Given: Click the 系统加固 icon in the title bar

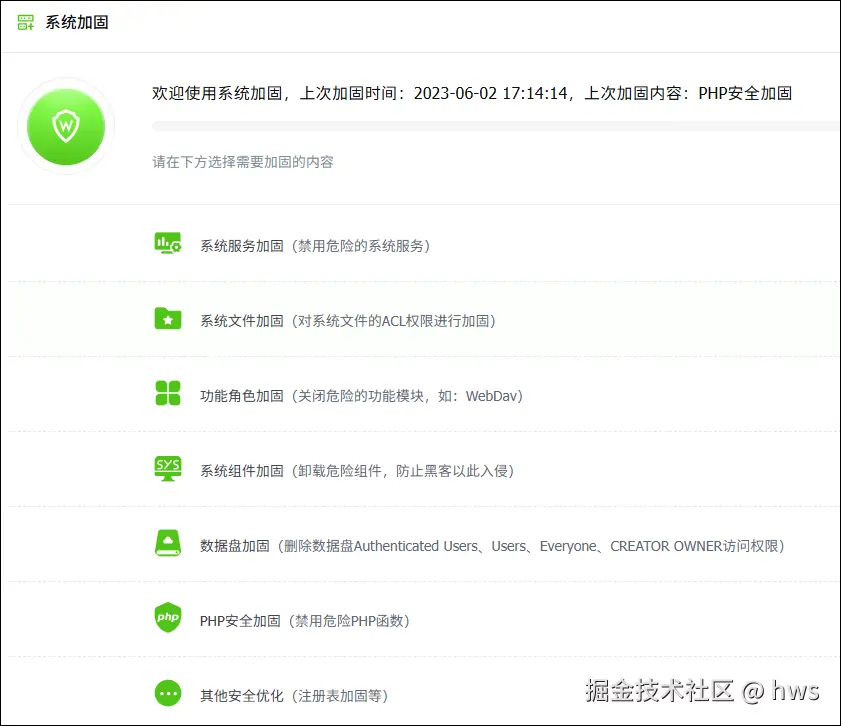Looking at the screenshot, I should point(25,21).
